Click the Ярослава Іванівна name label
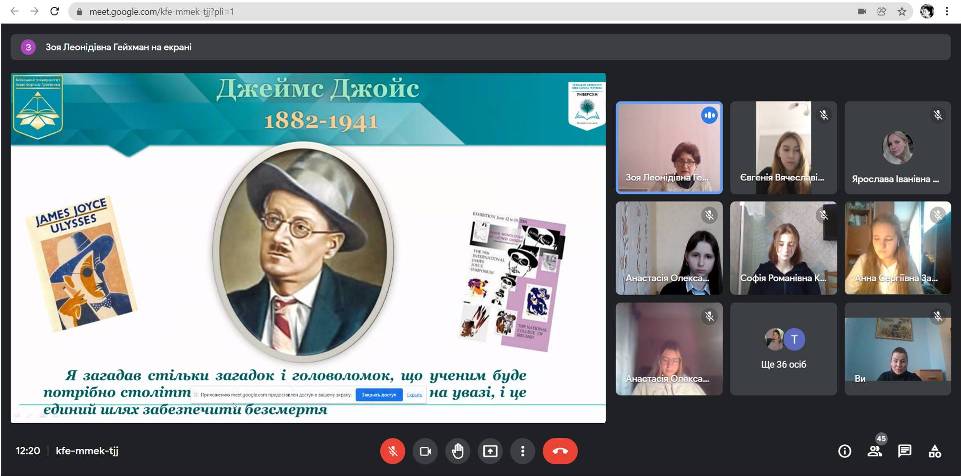Image resolution: width=961 pixels, height=476 pixels. (x=895, y=179)
